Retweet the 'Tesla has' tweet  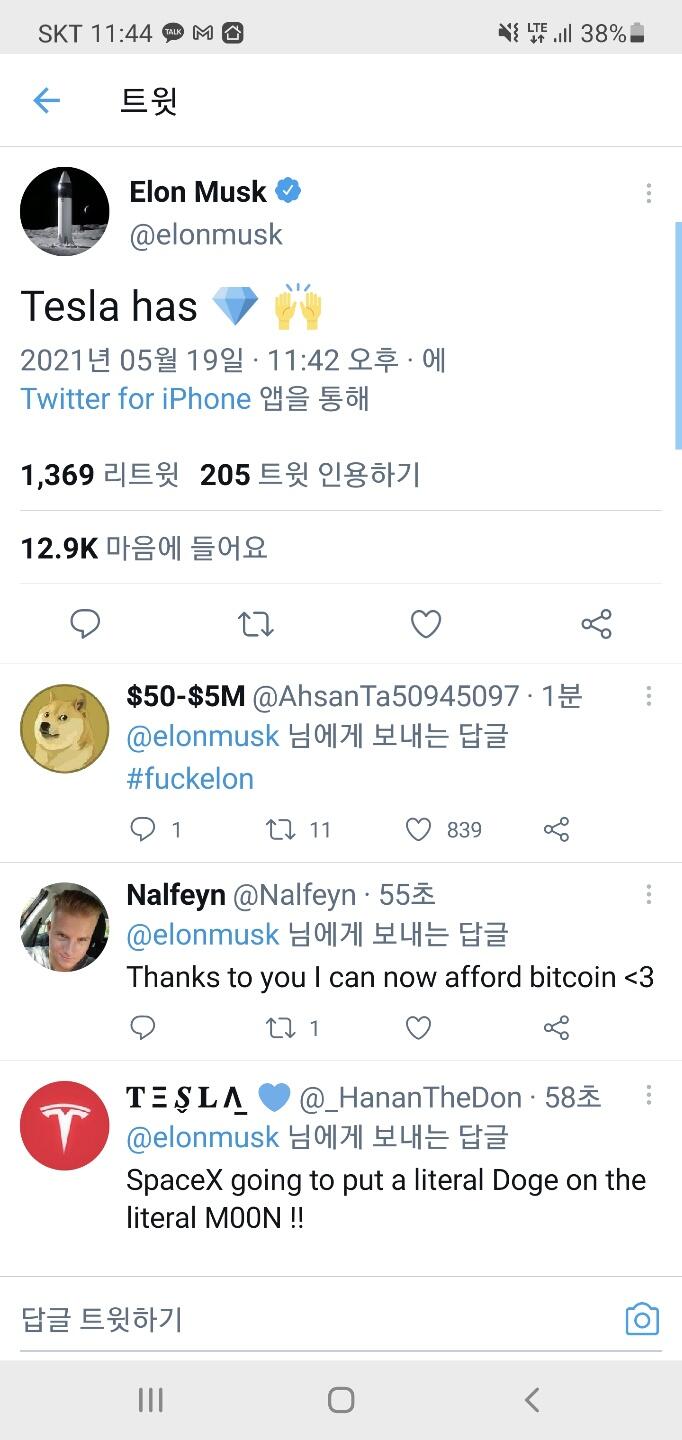click(x=255, y=624)
